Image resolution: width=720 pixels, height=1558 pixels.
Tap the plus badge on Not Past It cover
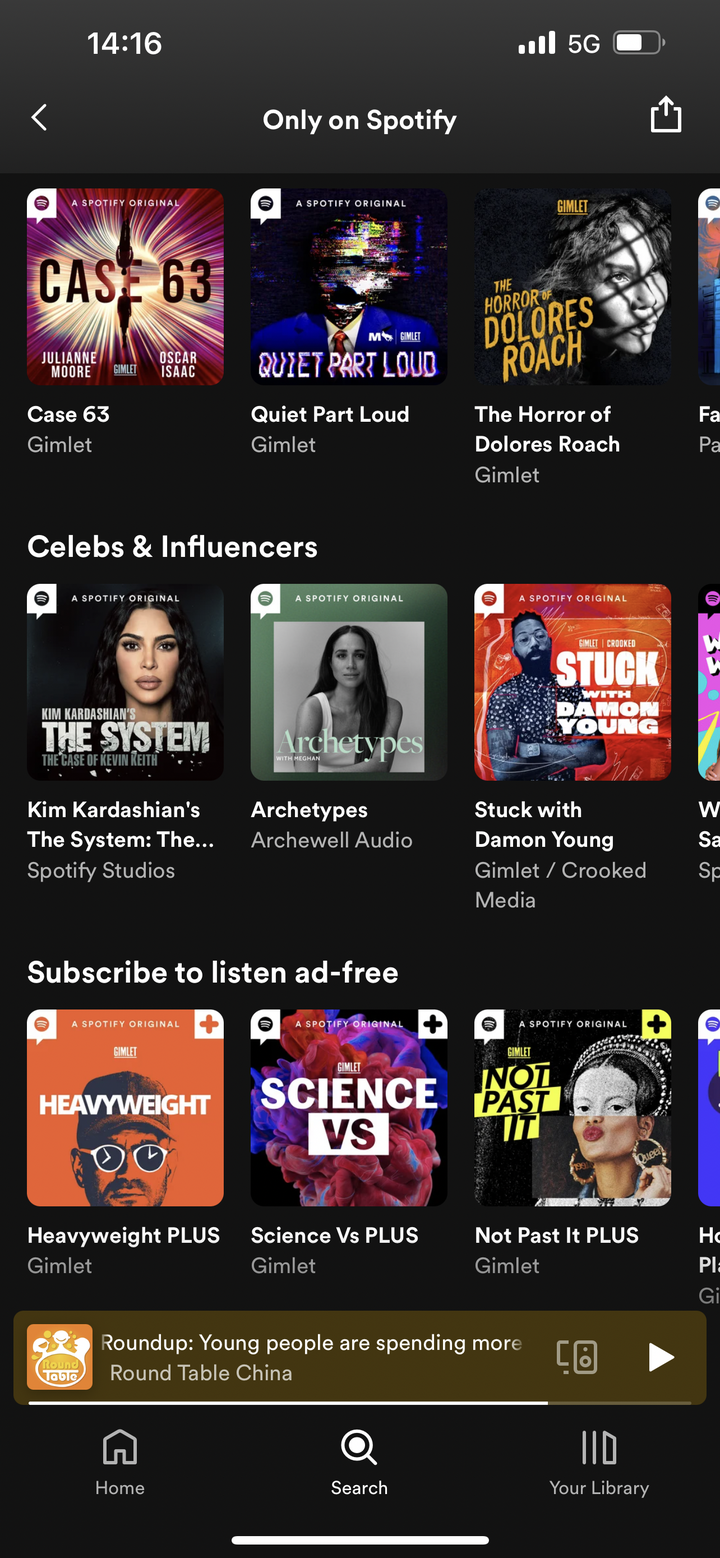[x=657, y=1025]
